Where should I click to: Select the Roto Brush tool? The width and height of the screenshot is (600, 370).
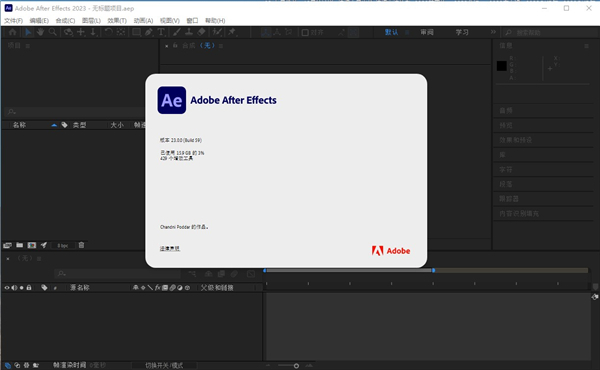pos(218,32)
